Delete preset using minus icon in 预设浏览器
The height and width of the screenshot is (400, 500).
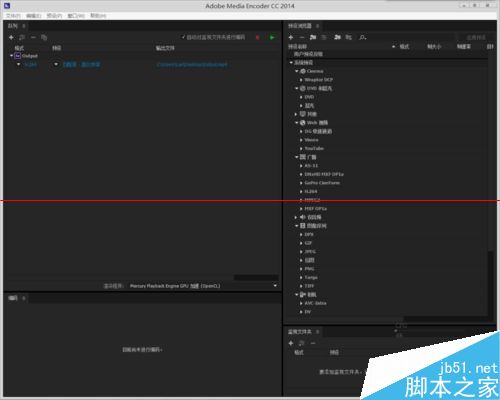pyautogui.click(x=302, y=37)
